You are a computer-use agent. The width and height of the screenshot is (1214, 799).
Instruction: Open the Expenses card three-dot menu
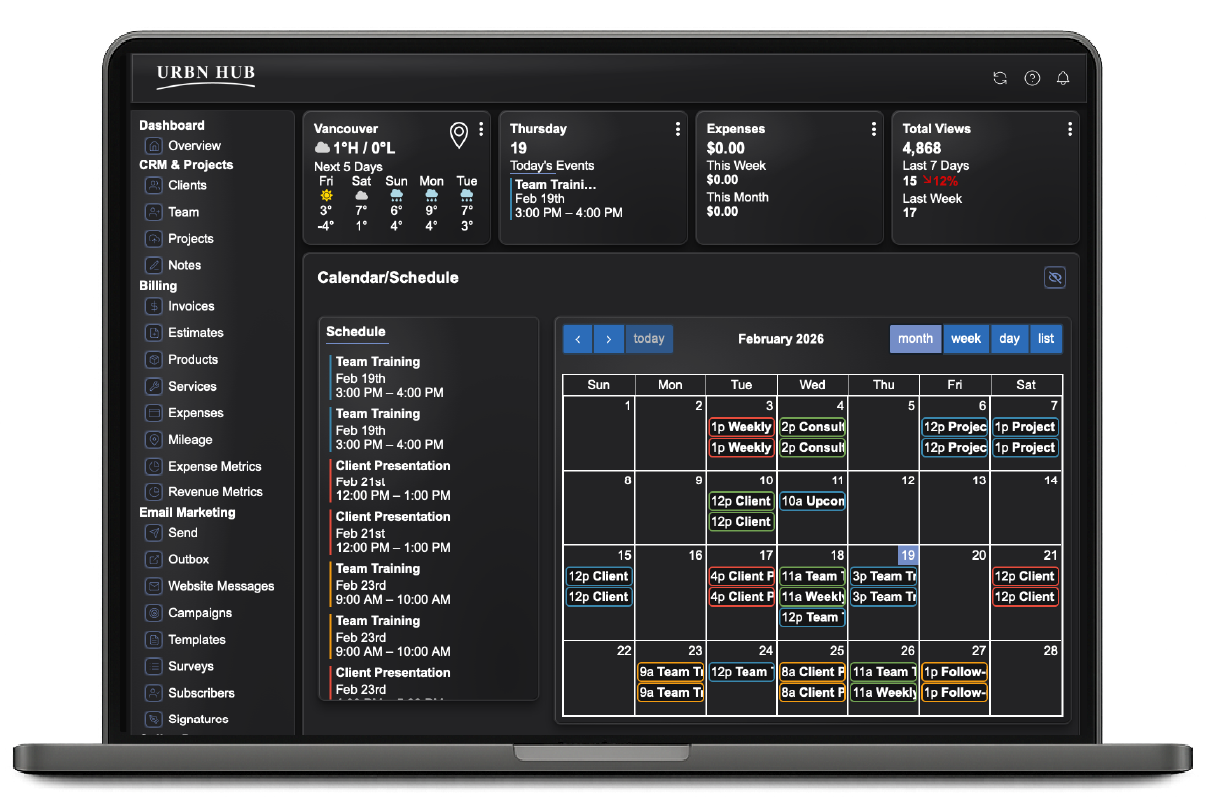point(873,129)
